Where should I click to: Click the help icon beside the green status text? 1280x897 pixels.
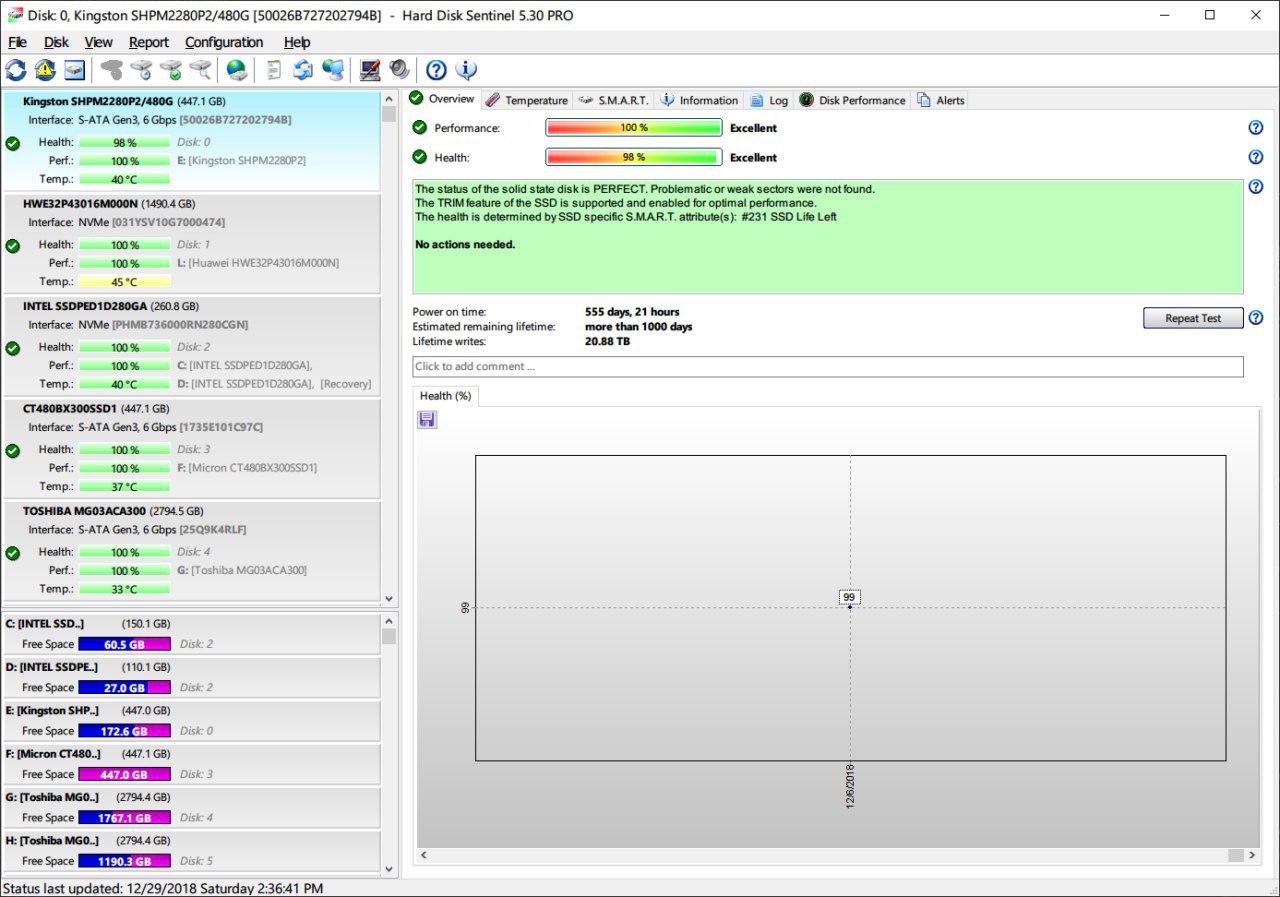point(1256,187)
